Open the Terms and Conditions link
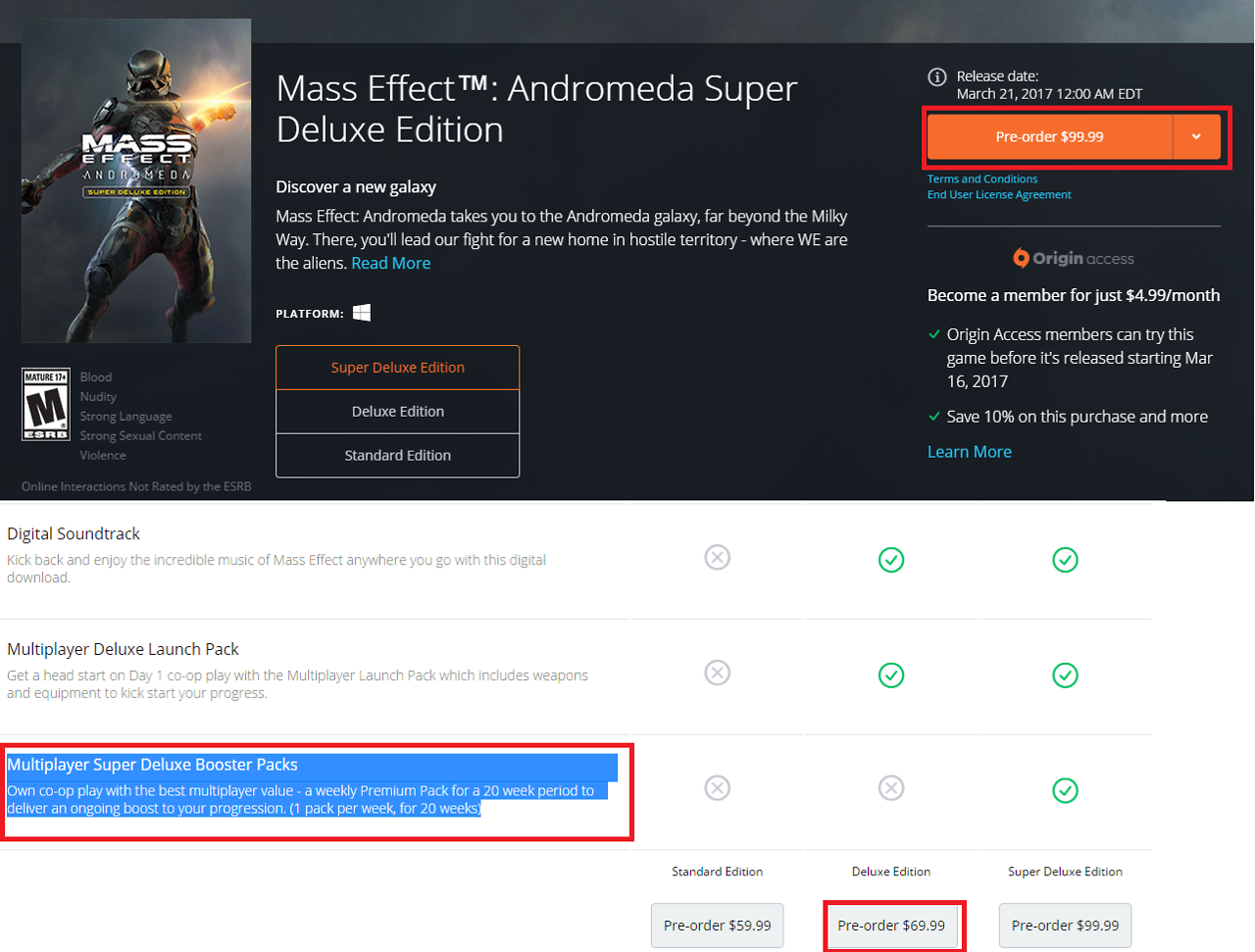This screenshot has height=952, width=1255. point(982,178)
